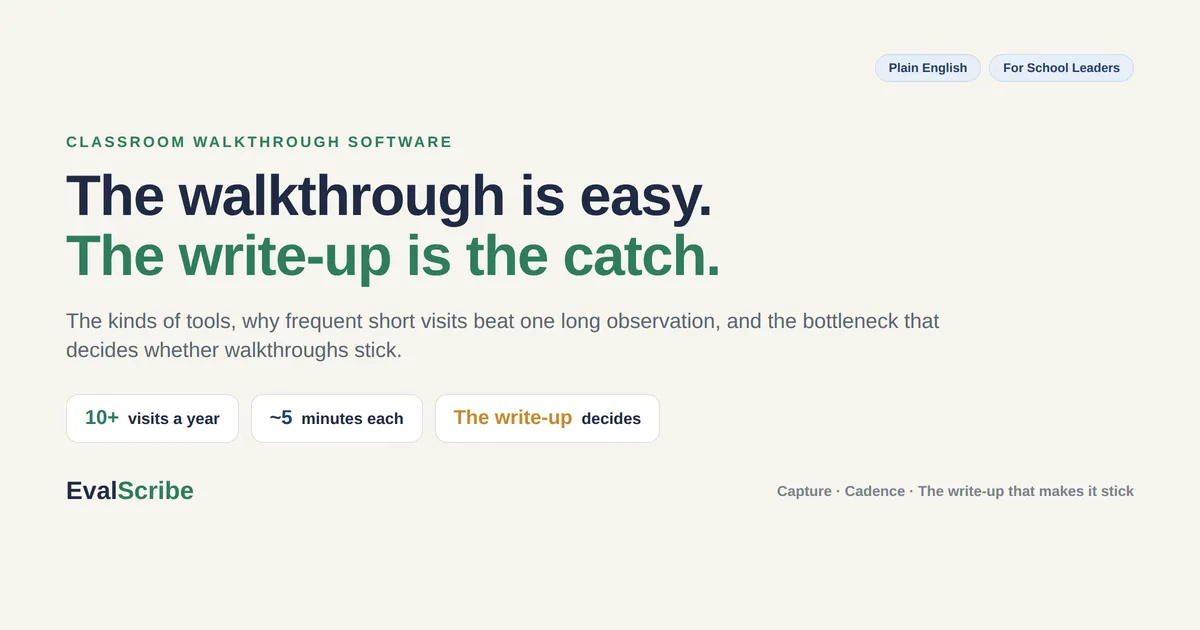Viewport: 1200px width, 630px height.
Task: Click the For School Leaders tag
Action: click(x=1061, y=68)
